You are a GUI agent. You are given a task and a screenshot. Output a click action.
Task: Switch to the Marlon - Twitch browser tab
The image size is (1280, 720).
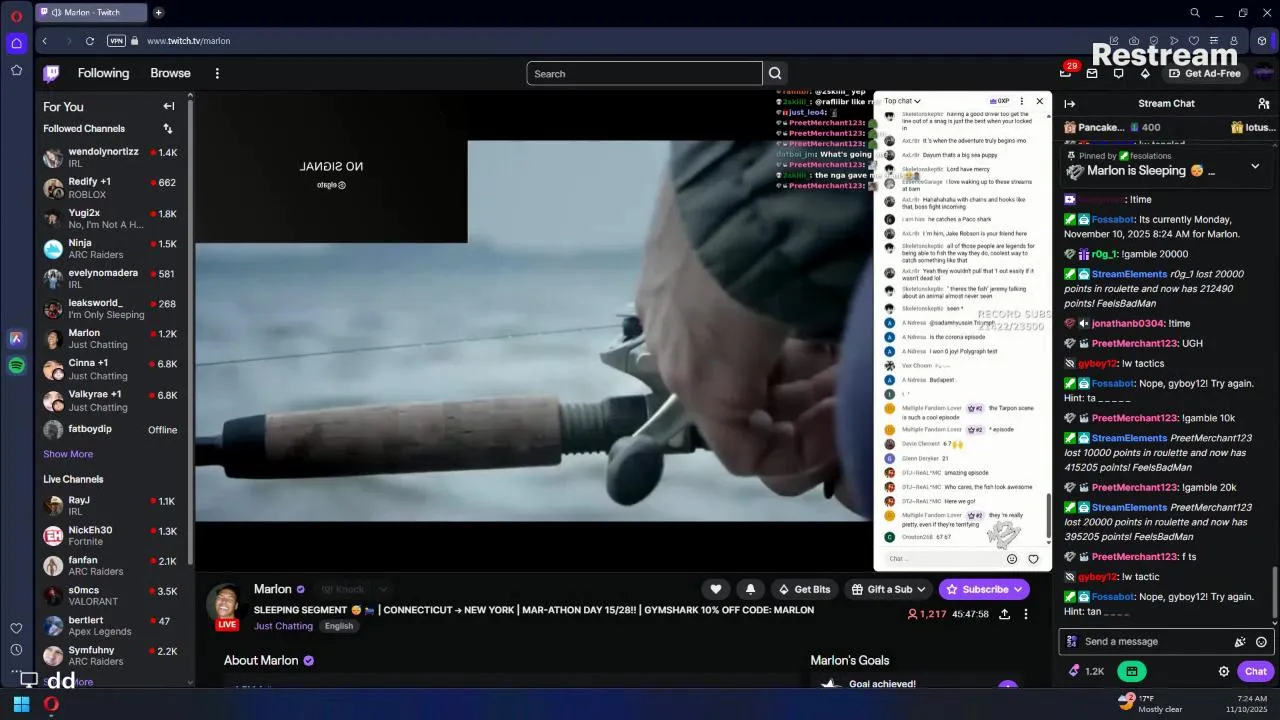pyautogui.click(x=91, y=13)
